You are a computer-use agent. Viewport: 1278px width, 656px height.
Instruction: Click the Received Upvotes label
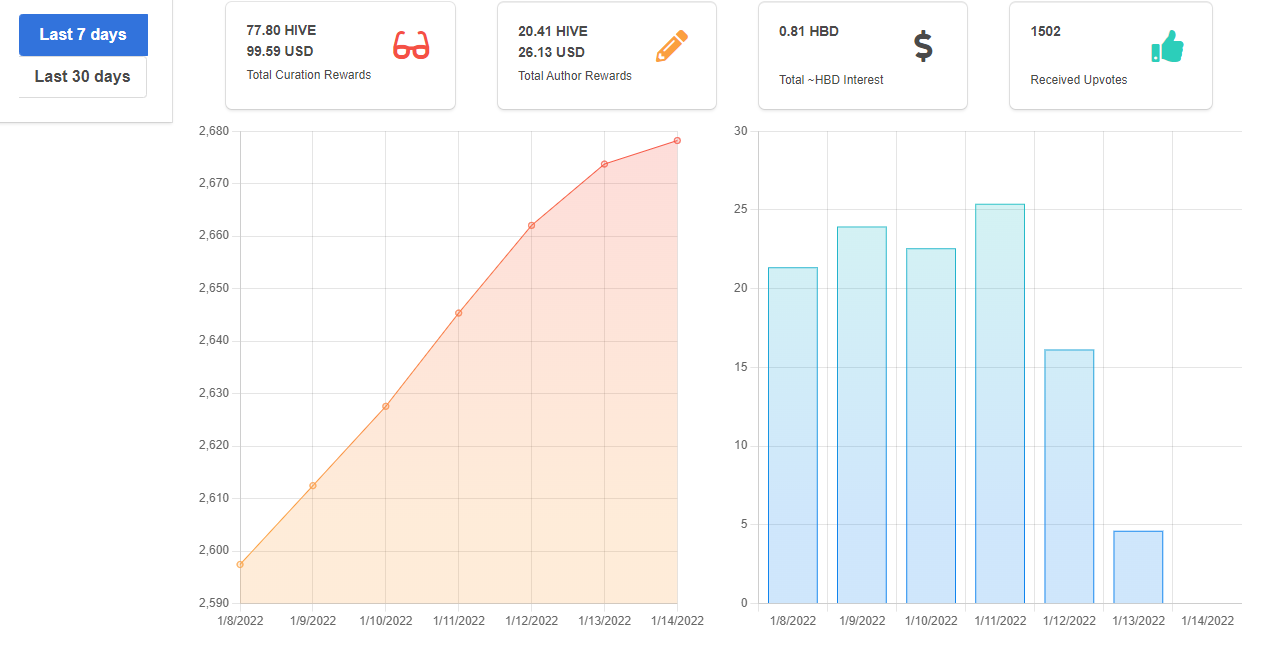[x=1079, y=80]
